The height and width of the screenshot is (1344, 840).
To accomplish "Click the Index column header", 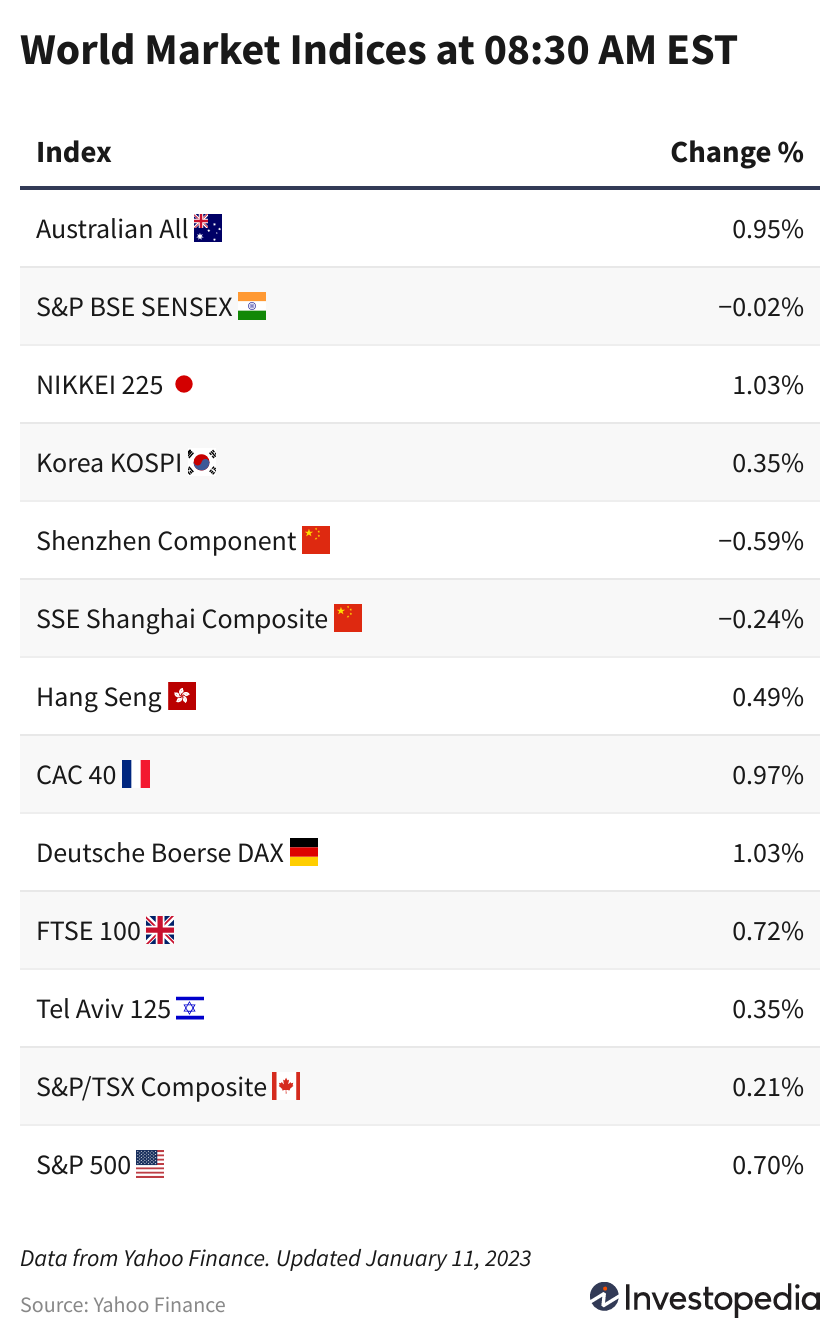I will (74, 152).
